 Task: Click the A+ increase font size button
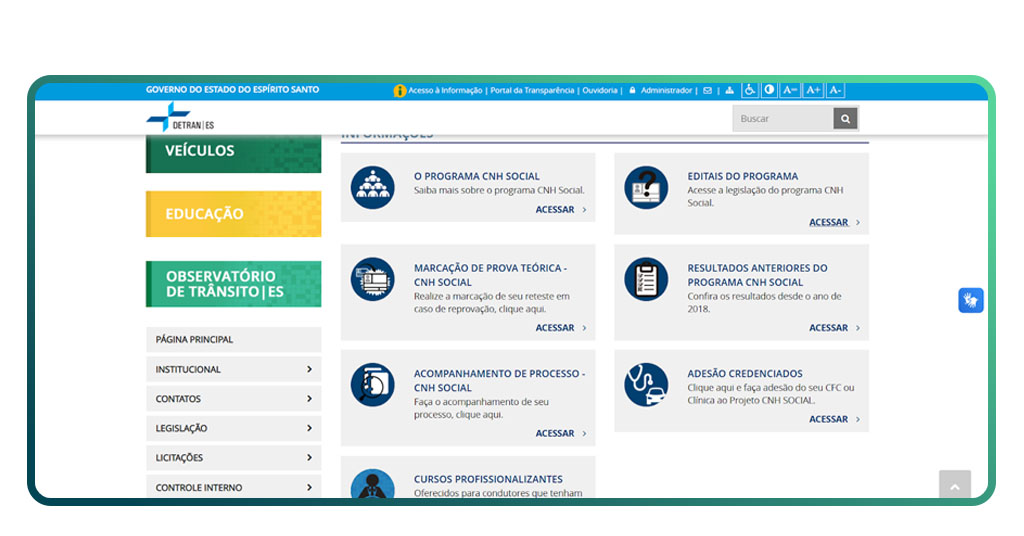click(813, 90)
